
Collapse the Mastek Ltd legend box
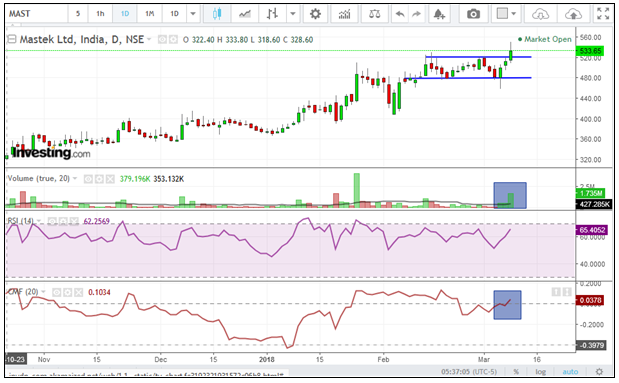(12, 39)
